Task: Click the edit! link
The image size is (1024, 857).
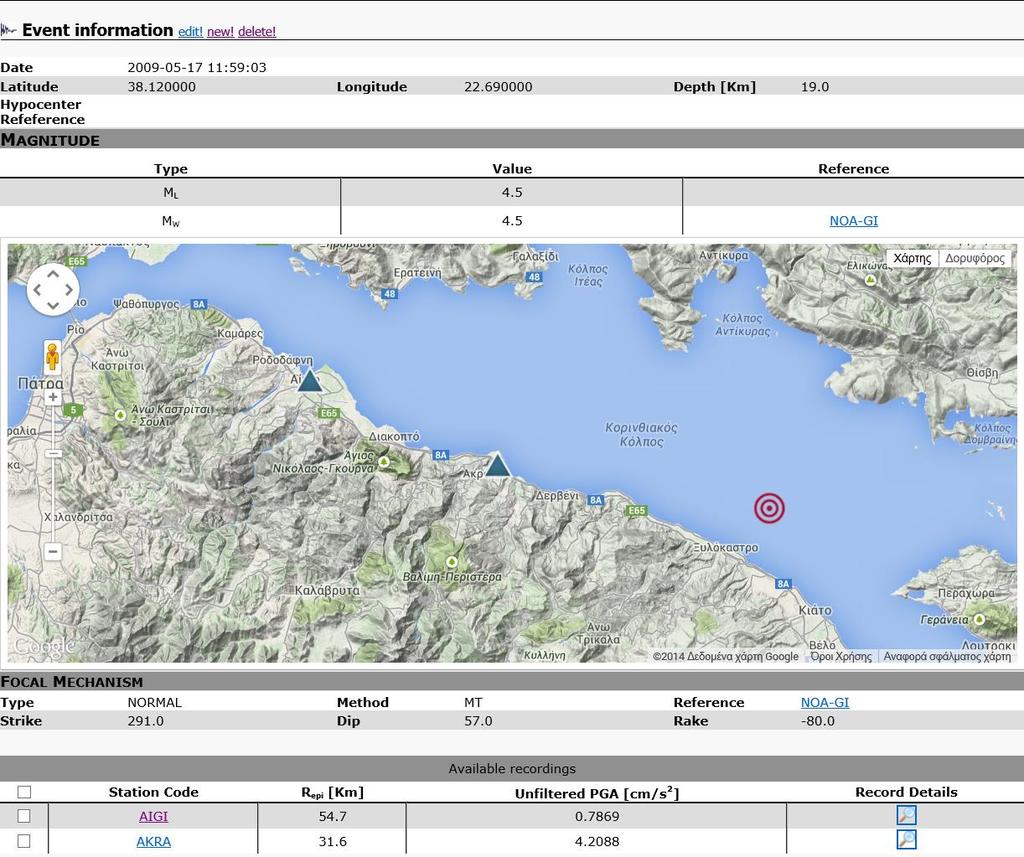Action: tap(191, 31)
